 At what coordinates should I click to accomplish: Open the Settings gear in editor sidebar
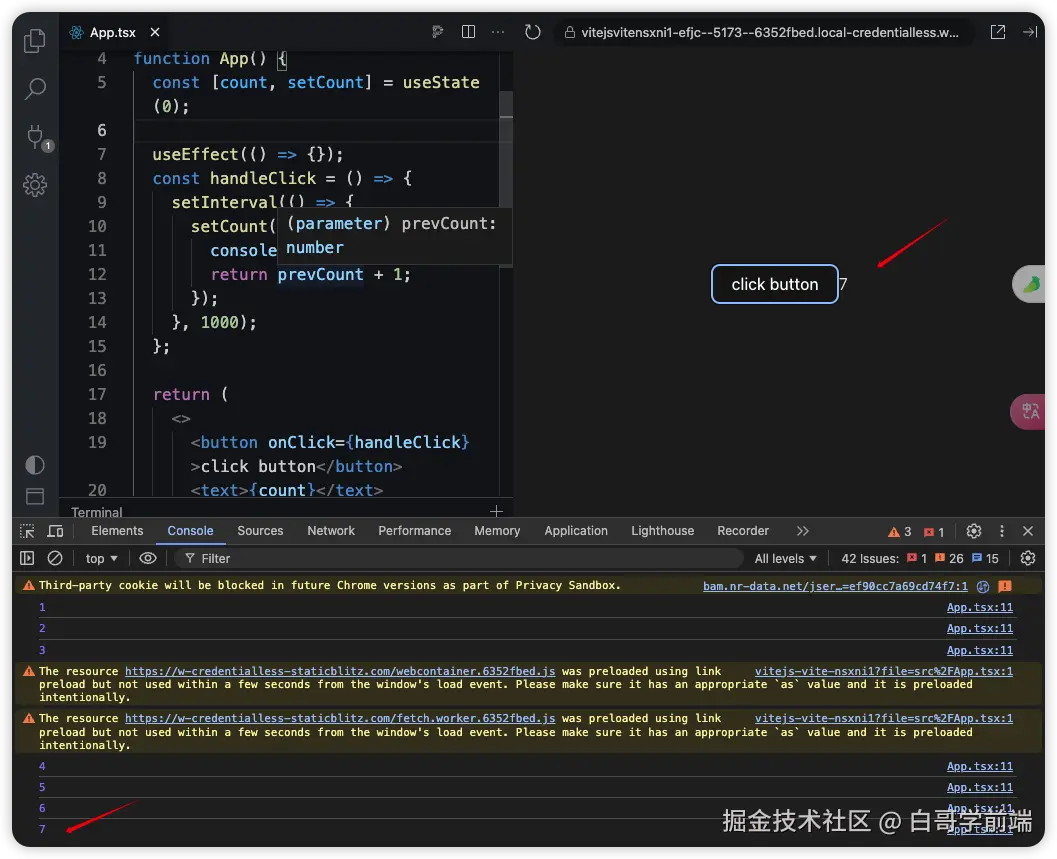click(x=35, y=185)
